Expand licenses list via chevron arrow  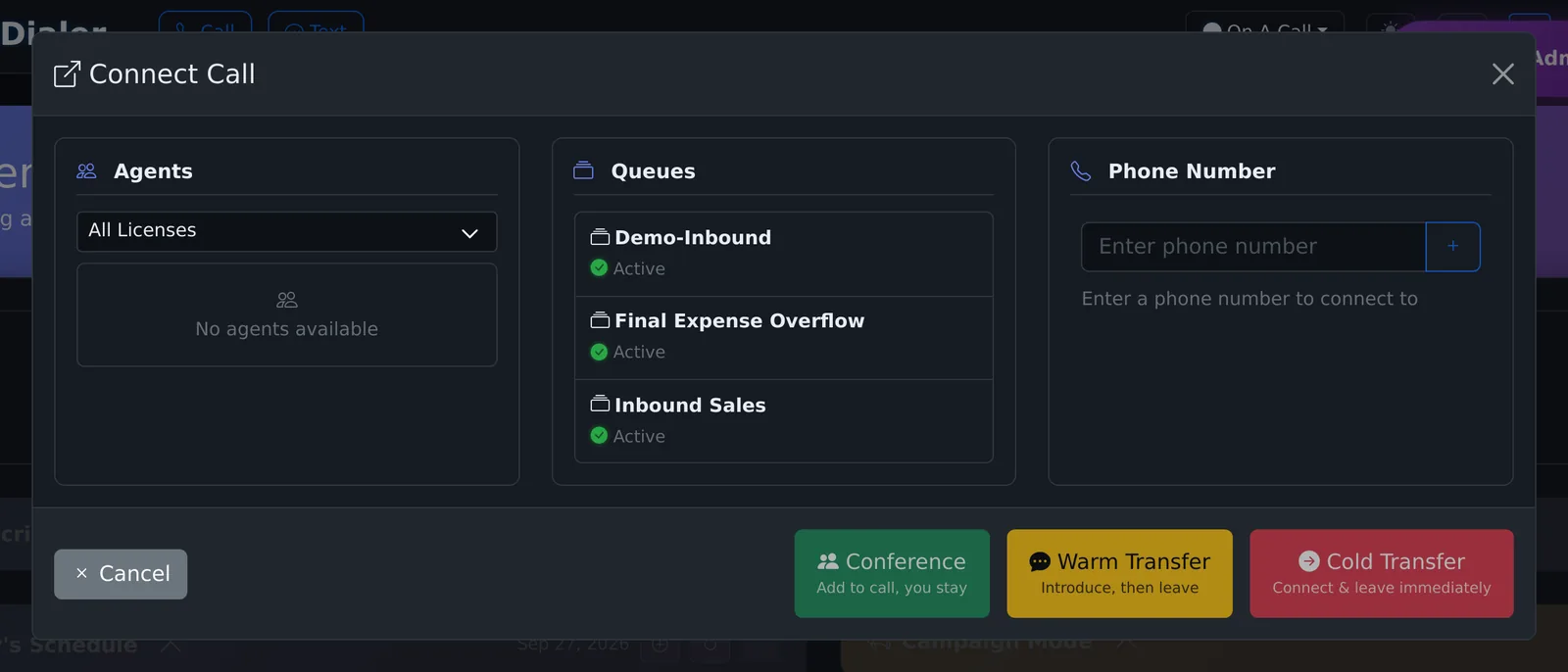[469, 233]
